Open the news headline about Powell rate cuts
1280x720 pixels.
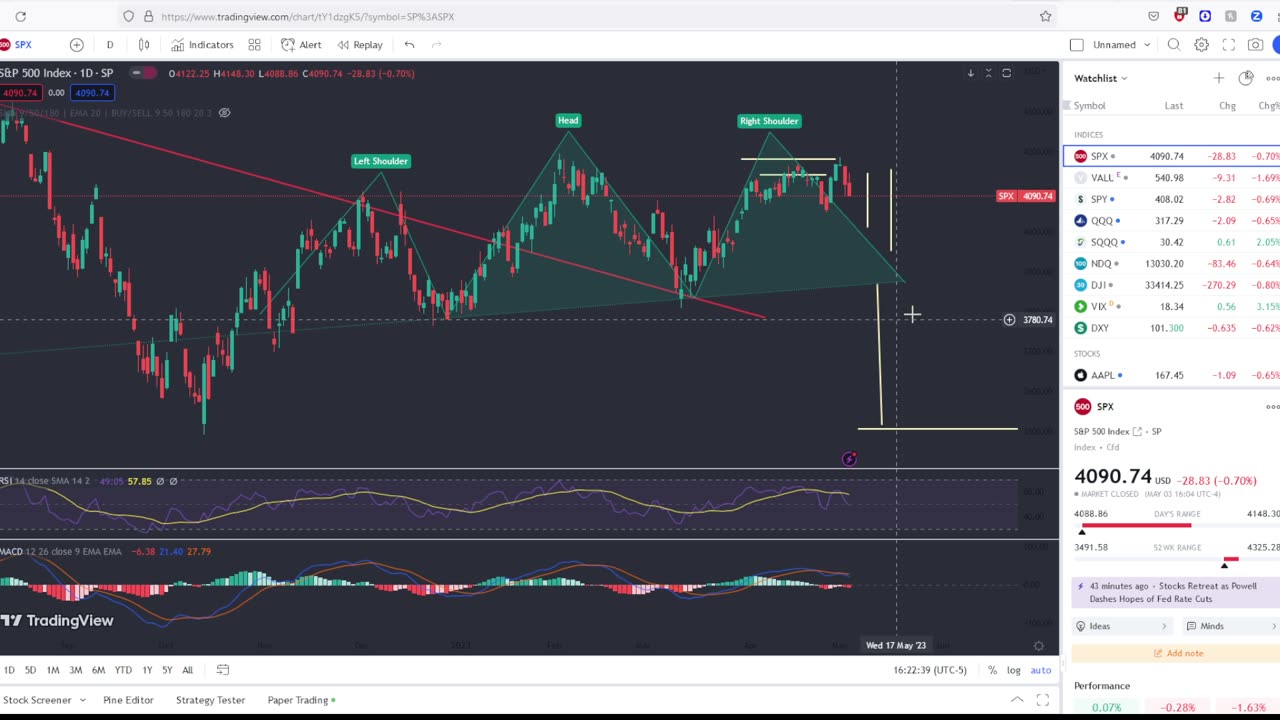coord(1176,592)
